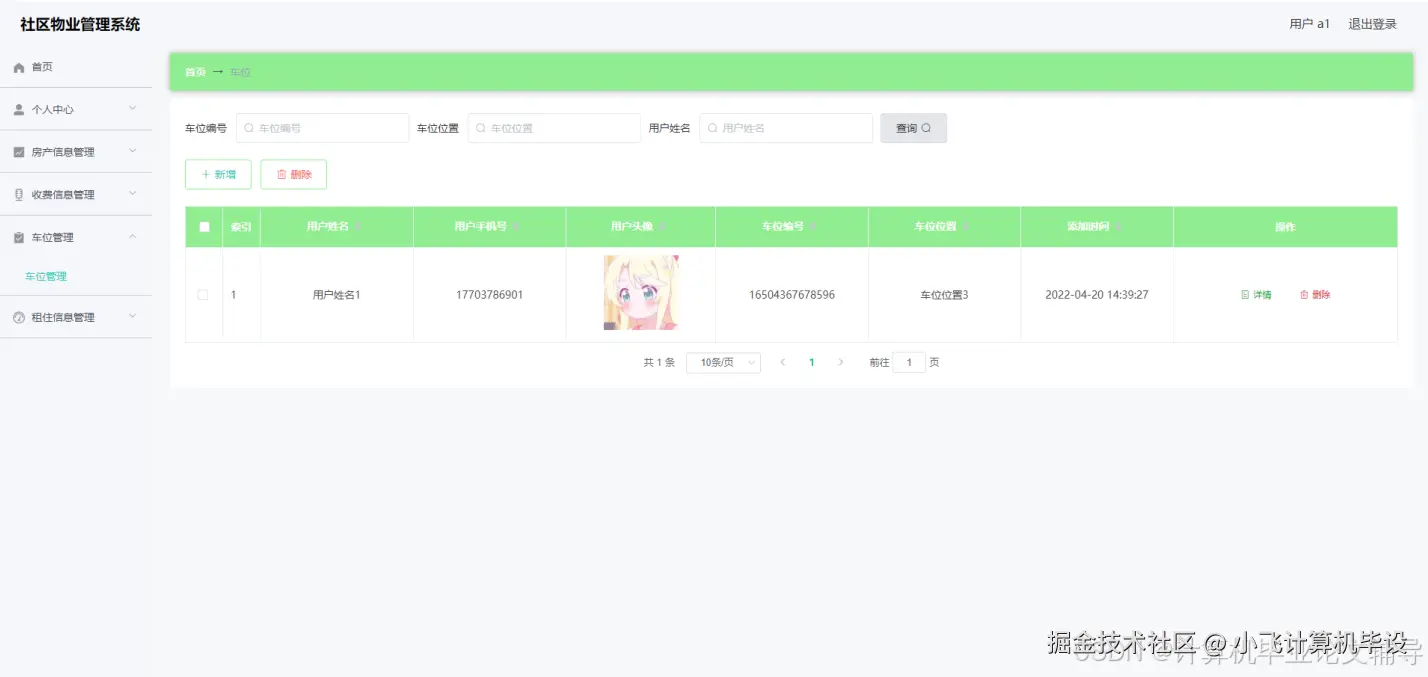This screenshot has width=1428, height=677.
Task: Click the search icon in 车位编号 field
Action: point(249,128)
